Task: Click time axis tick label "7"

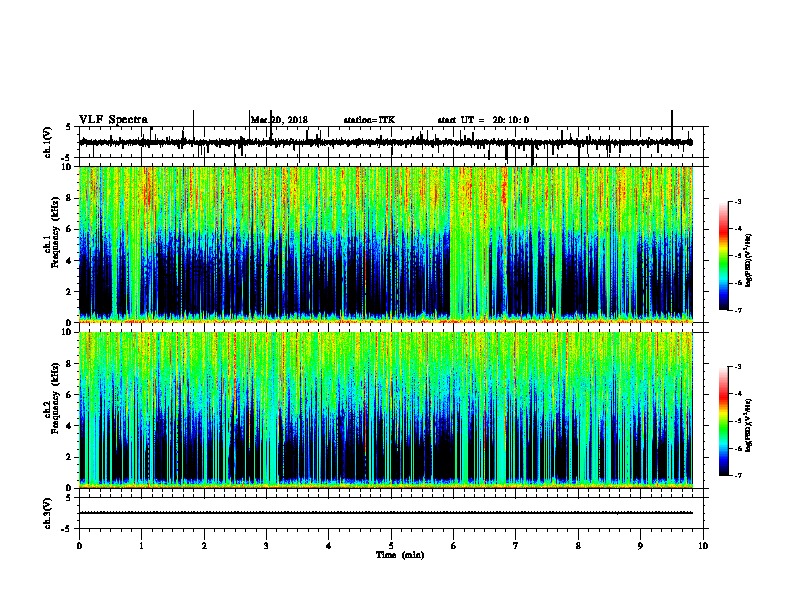Action: pos(516,546)
